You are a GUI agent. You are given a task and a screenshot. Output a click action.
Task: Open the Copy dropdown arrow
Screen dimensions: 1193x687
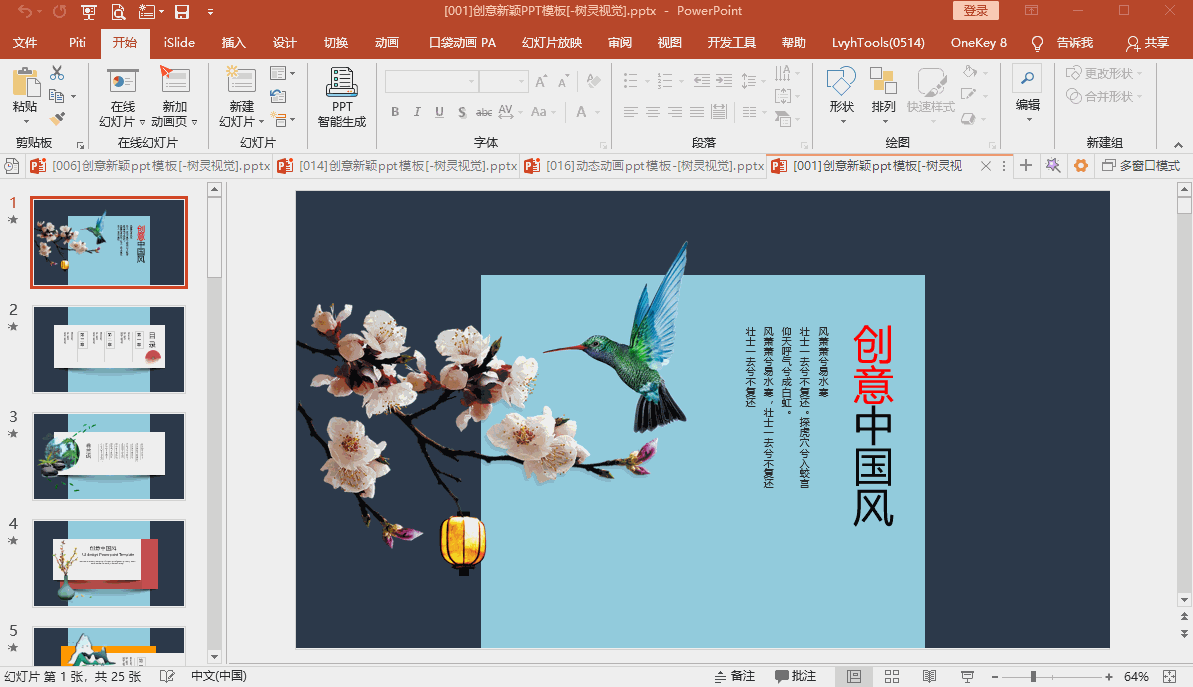74,97
